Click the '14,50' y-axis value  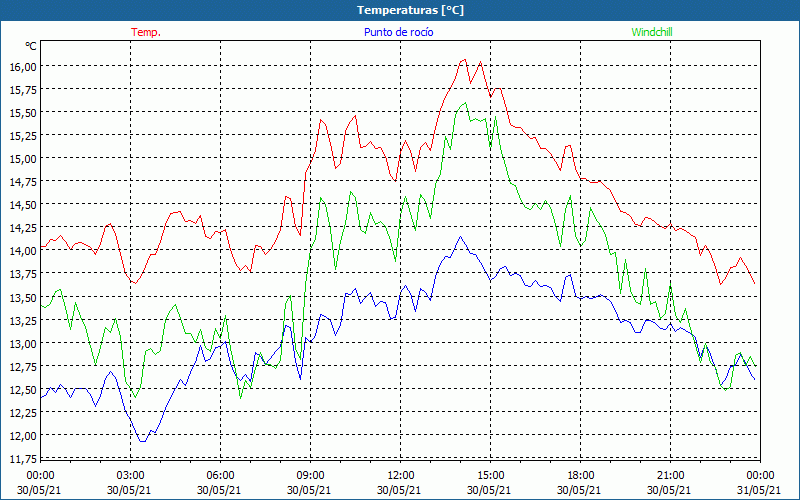click(x=23, y=204)
